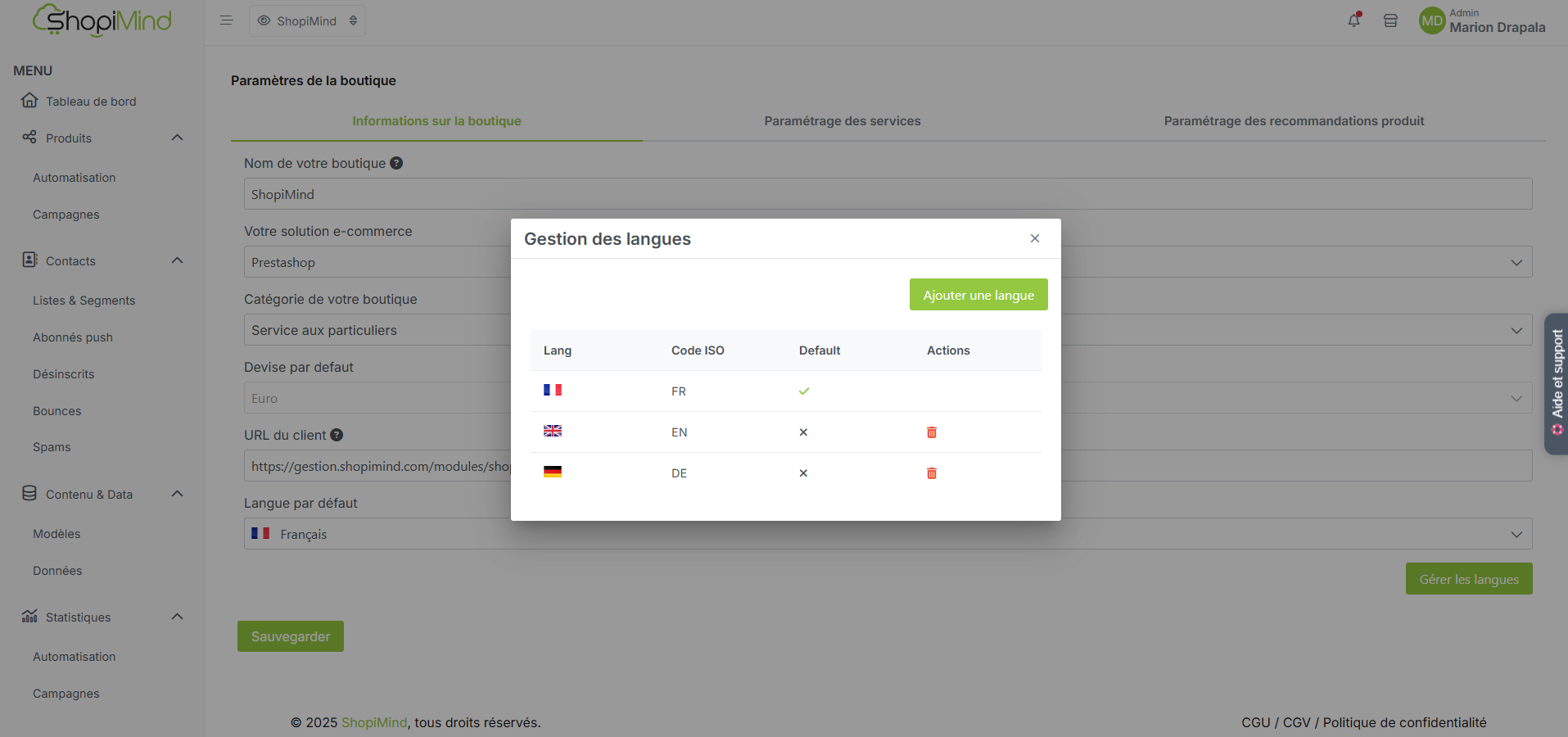The image size is (1568, 737).
Task: Show help for Nom de votre boutique
Action: tap(396, 163)
